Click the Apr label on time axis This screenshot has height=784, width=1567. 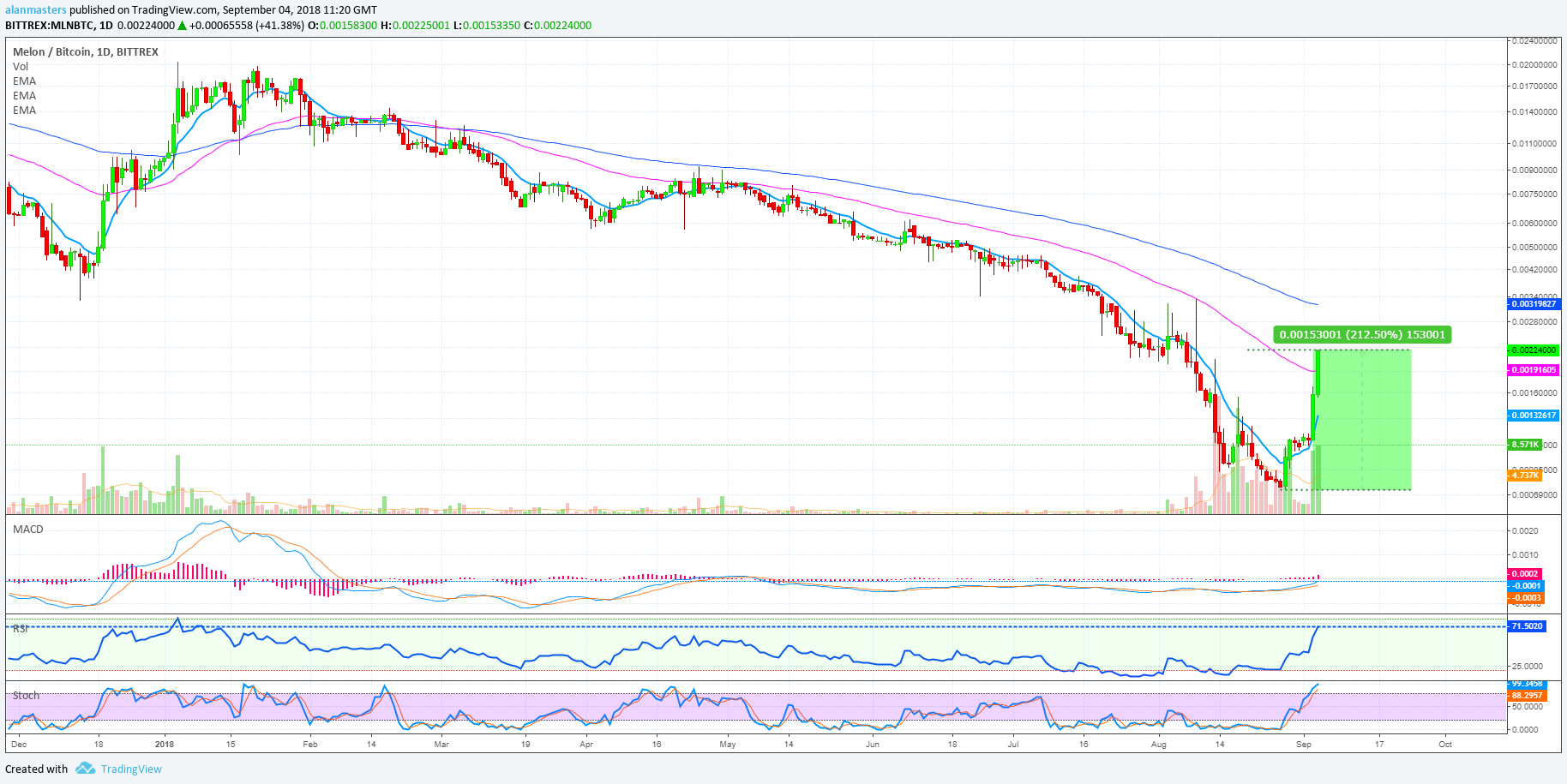586,745
